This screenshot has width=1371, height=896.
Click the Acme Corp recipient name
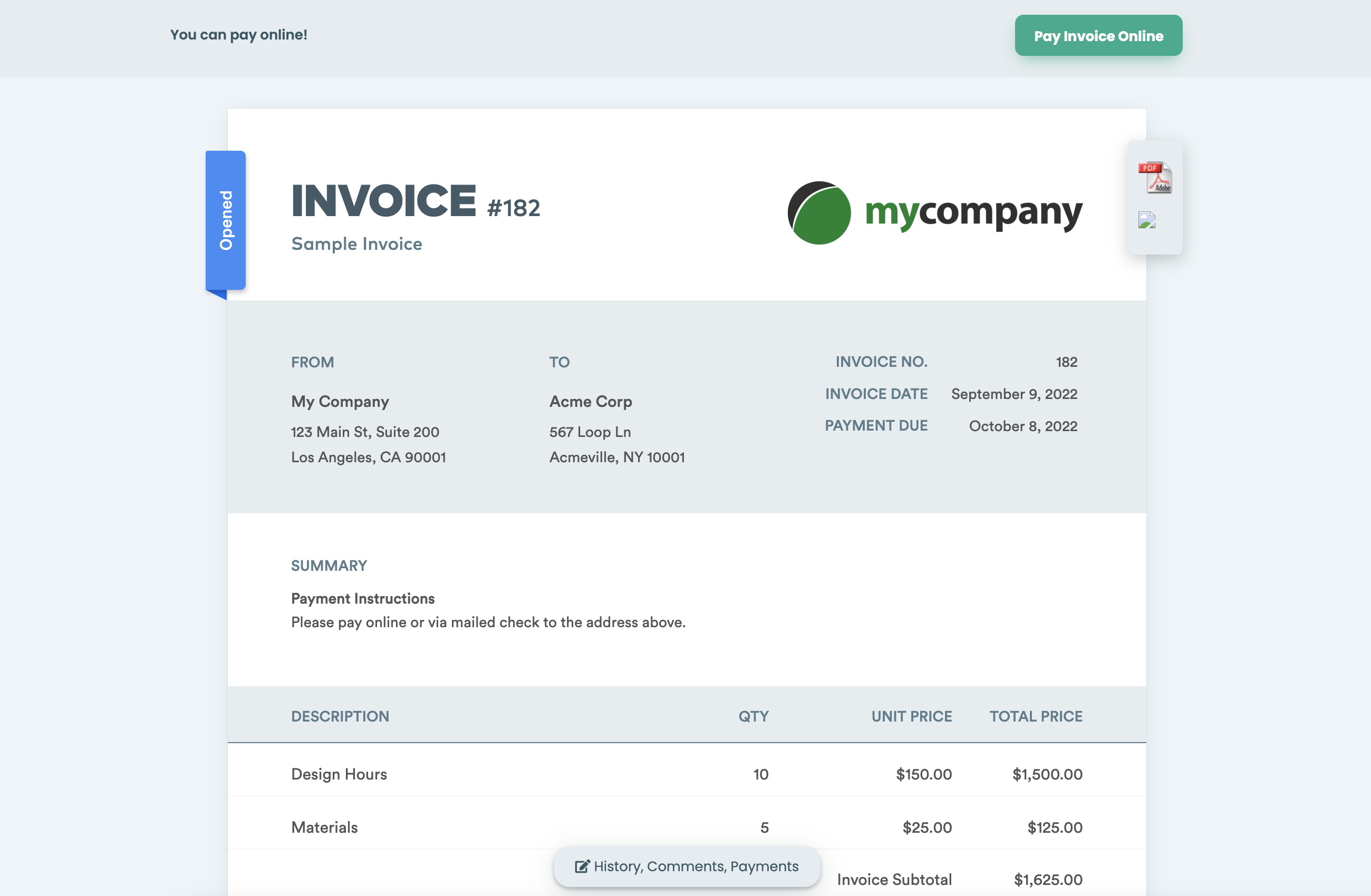point(591,402)
